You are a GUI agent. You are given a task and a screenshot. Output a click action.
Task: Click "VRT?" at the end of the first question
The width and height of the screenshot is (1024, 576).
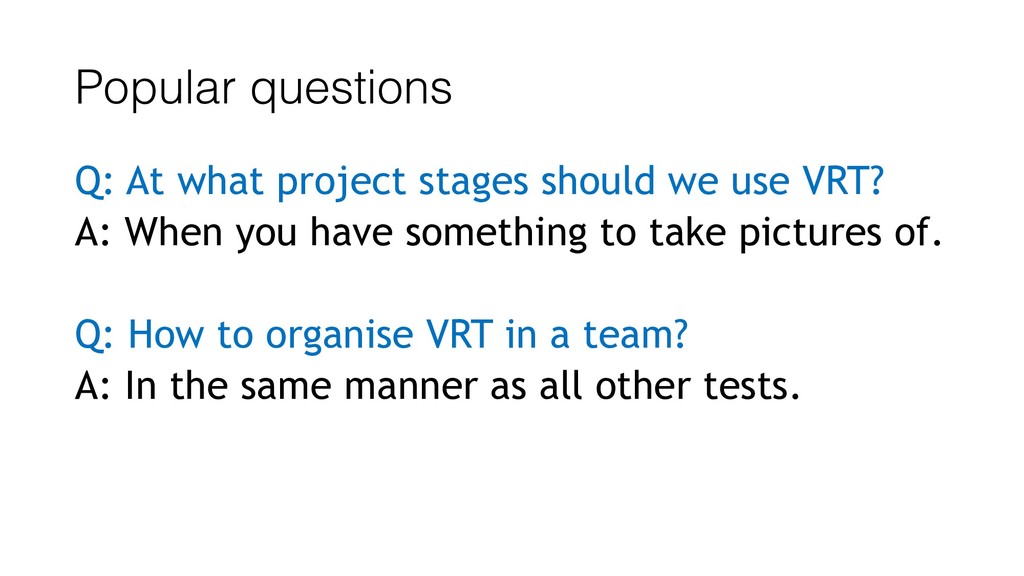pyautogui.click(x=843, y=180)
